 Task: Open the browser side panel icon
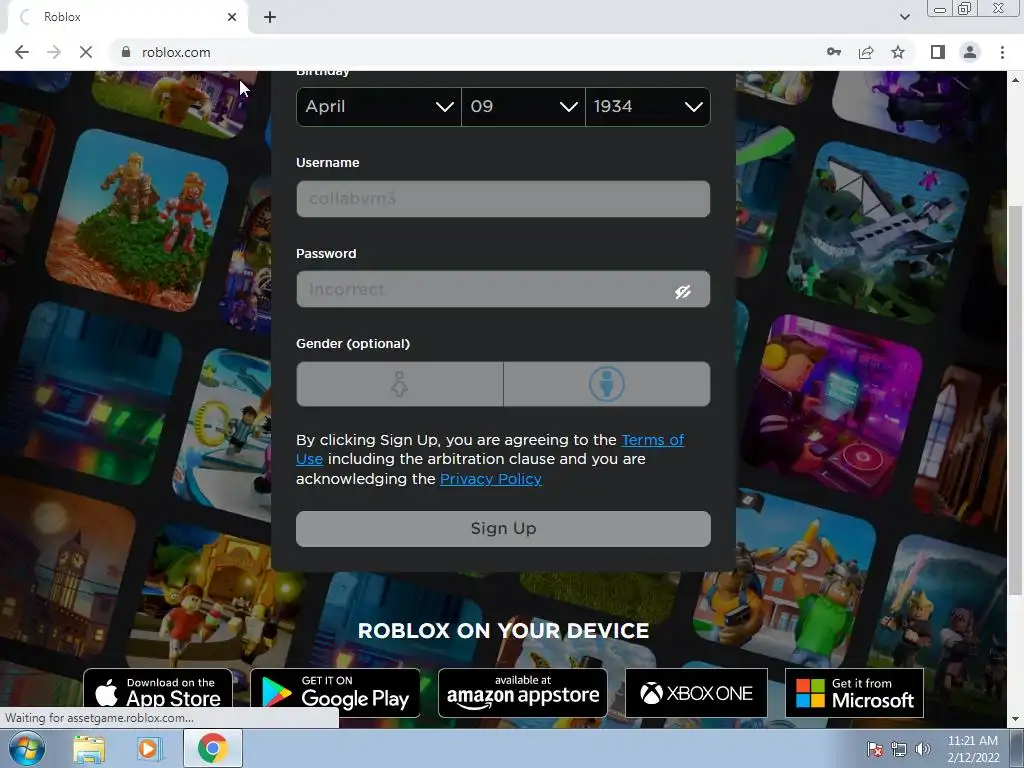tap(938, 52)
